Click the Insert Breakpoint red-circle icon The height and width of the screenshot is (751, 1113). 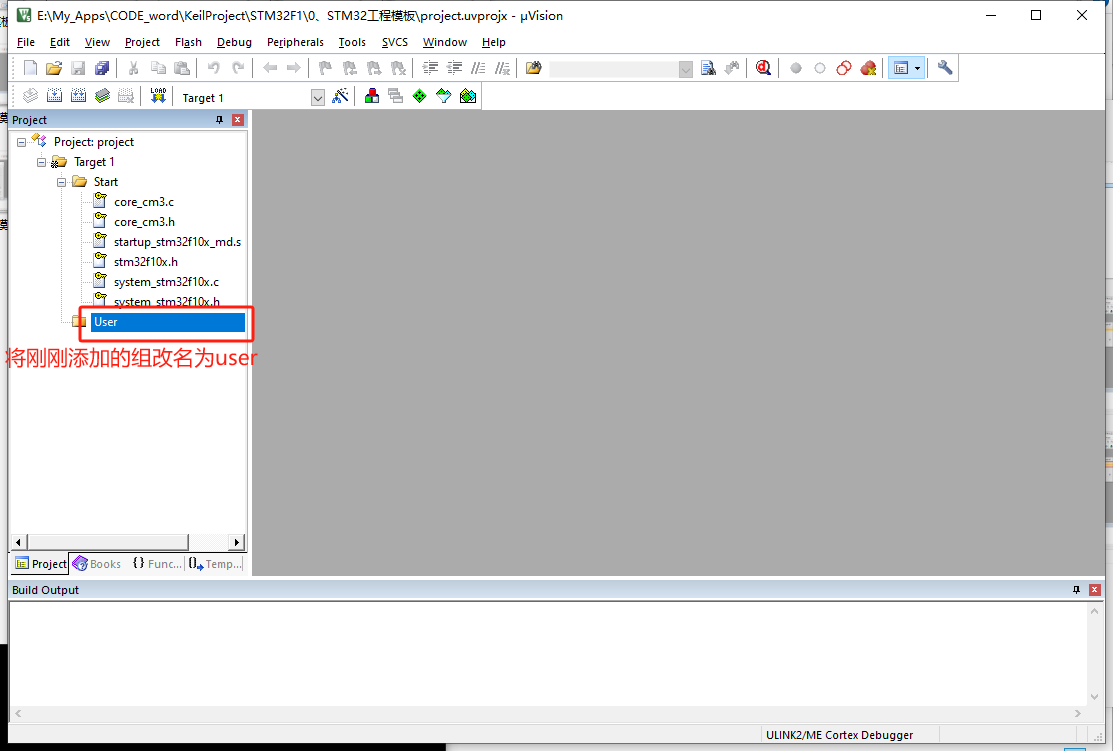pos(796,68)
